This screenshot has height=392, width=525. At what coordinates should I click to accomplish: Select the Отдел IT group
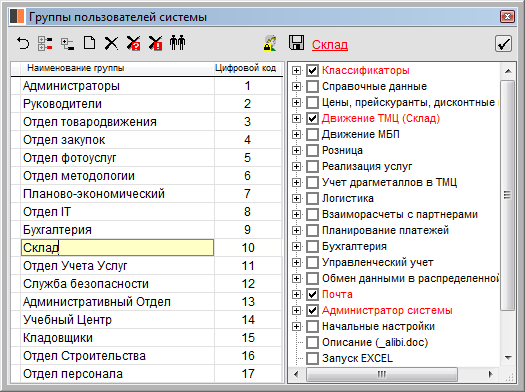click(117, 212)
